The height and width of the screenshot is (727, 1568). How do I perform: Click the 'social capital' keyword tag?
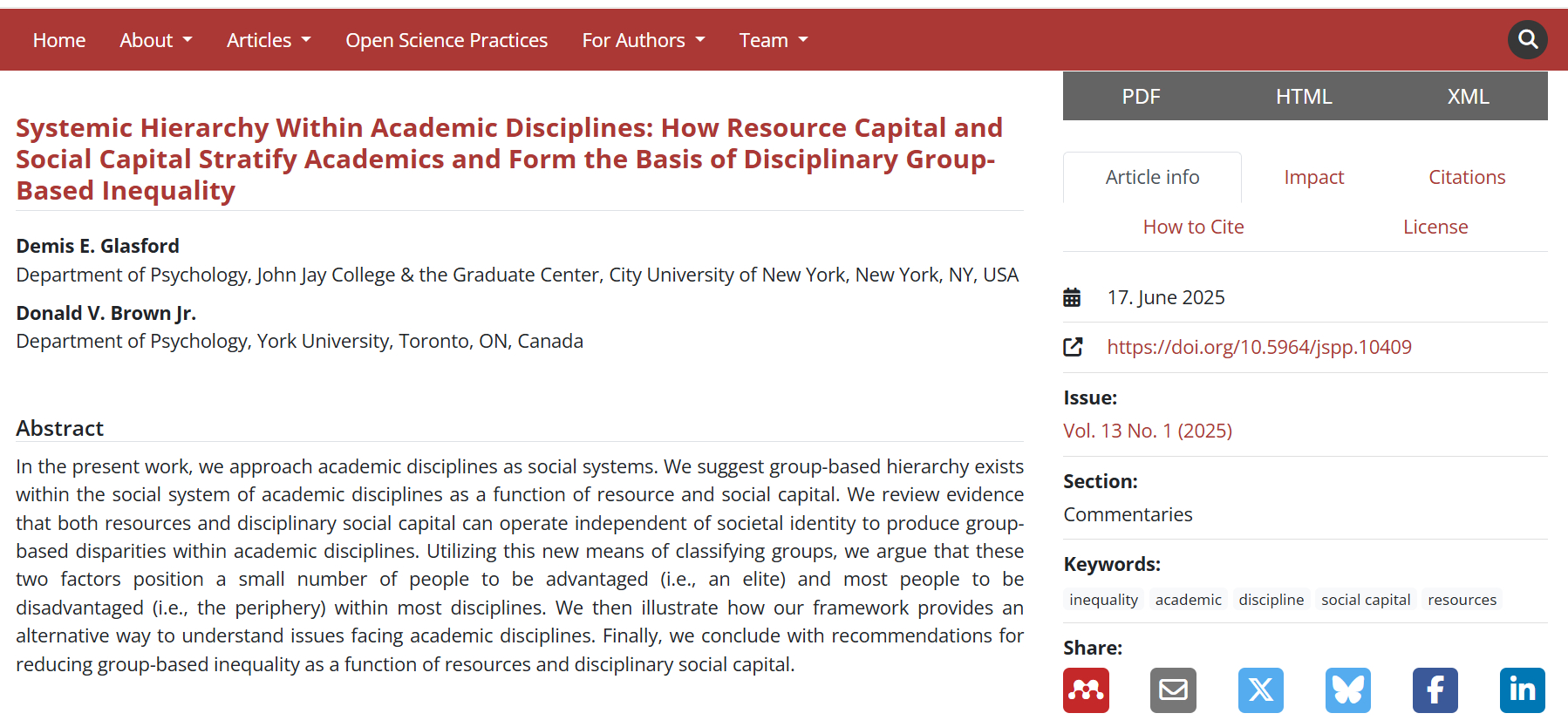[x=1366, y=600]
